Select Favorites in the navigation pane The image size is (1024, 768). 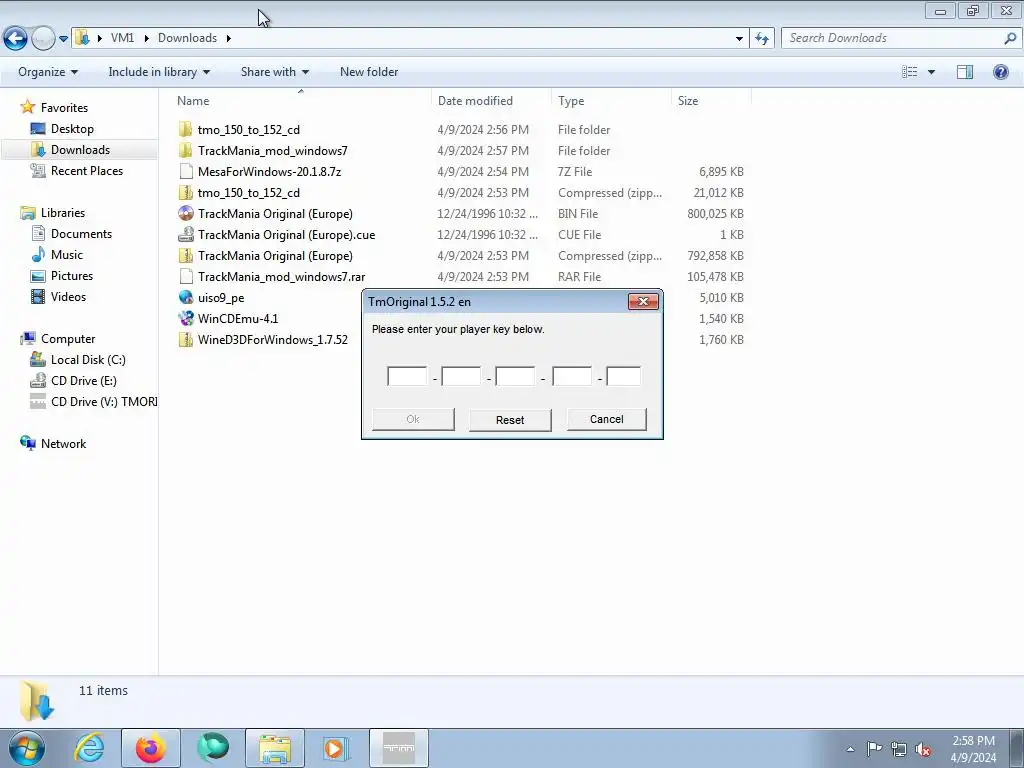[x=64, y=108]
